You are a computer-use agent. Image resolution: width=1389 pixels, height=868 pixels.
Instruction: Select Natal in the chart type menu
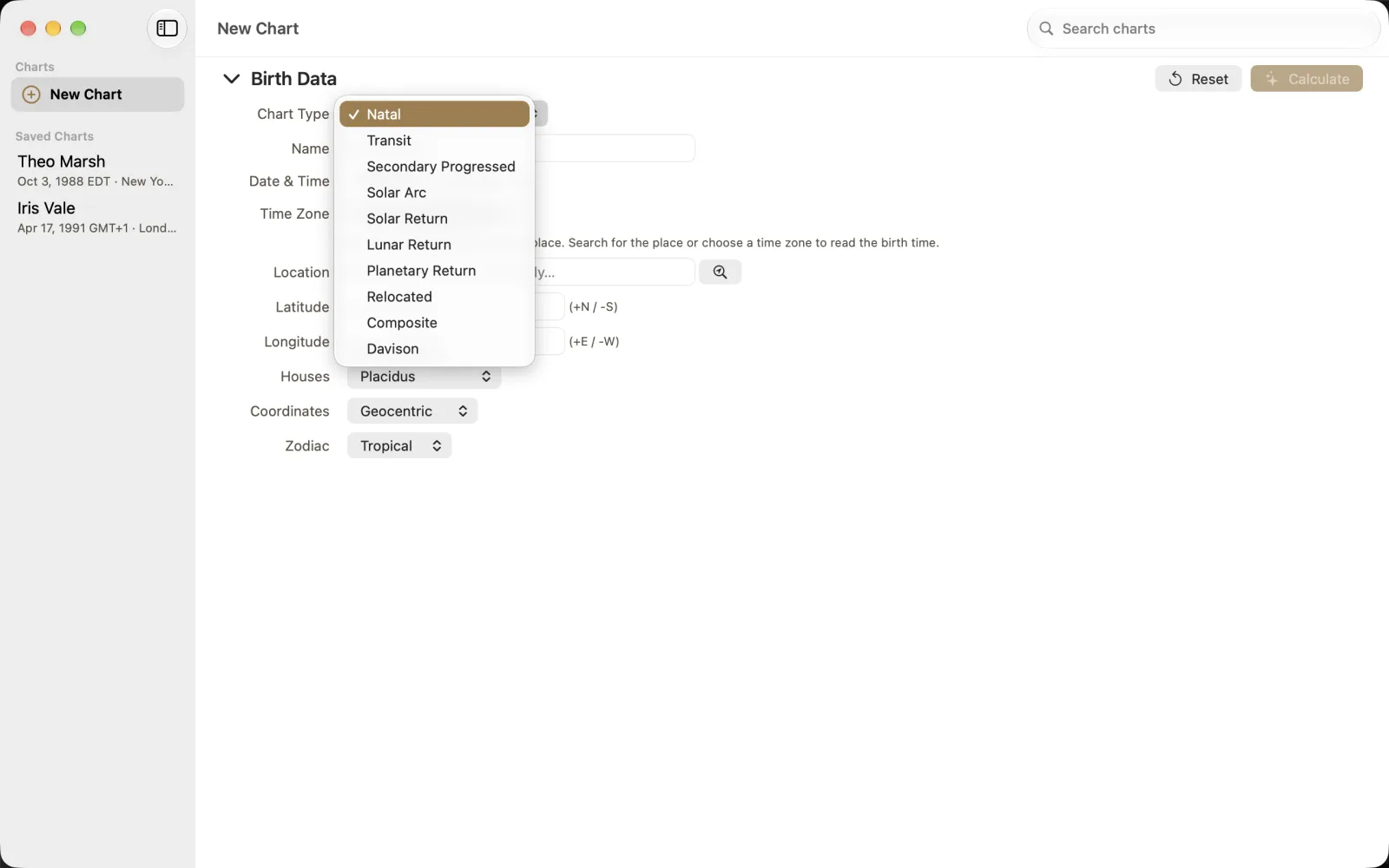(434, 114)
